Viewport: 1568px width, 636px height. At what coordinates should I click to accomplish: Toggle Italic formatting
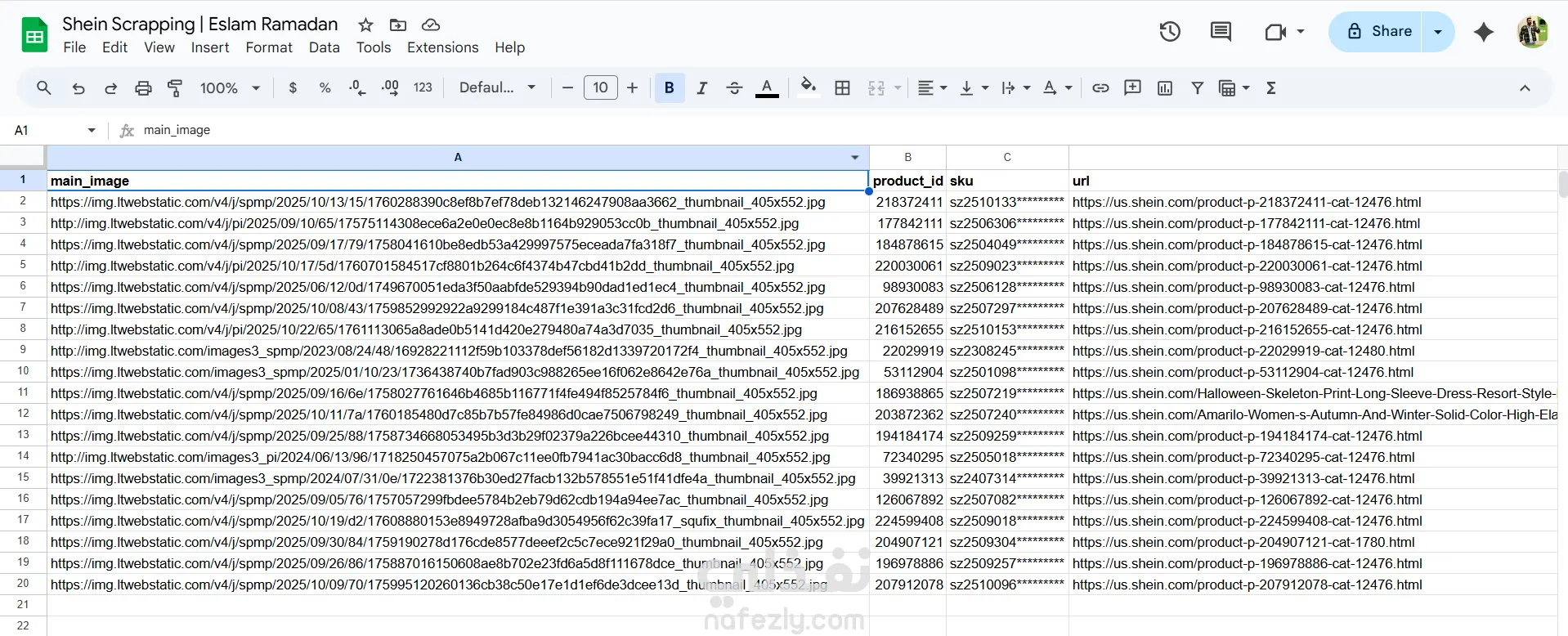(701, 88)
